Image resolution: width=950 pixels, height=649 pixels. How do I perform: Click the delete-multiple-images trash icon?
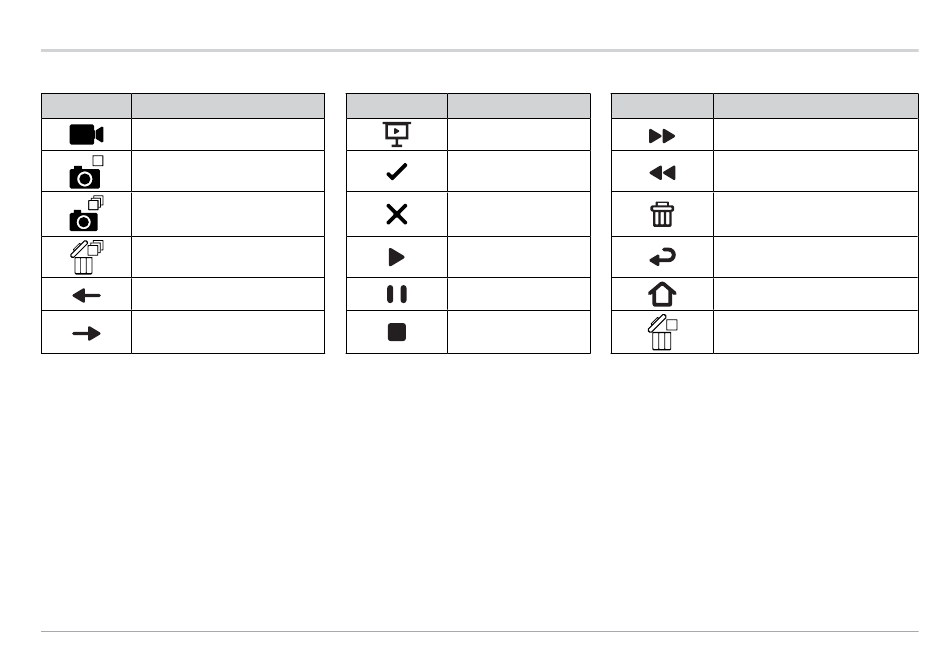click(x=87, y=257)
